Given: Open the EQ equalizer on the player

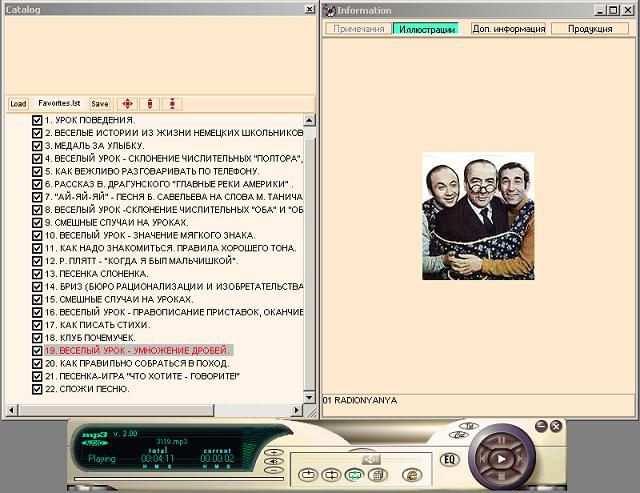Looking at the screenshot, I should coord(450,460).
